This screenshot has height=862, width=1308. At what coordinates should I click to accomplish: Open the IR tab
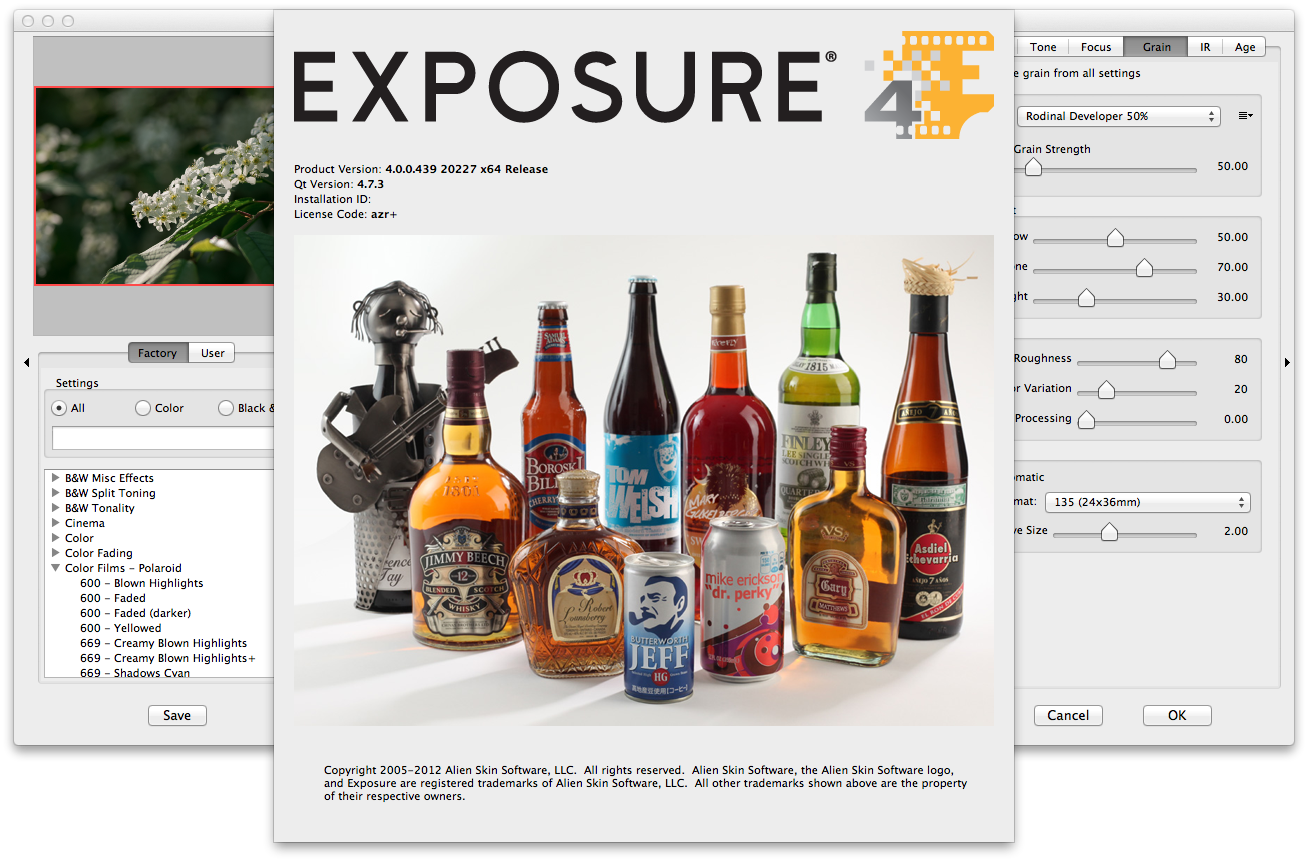(x=1205, y=47)
